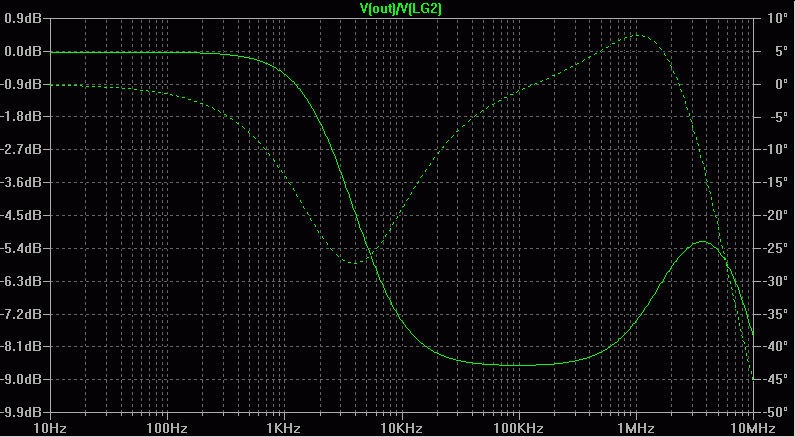
Task: Click the 10KHz frequency axis label
Action: tap(401, 428)
